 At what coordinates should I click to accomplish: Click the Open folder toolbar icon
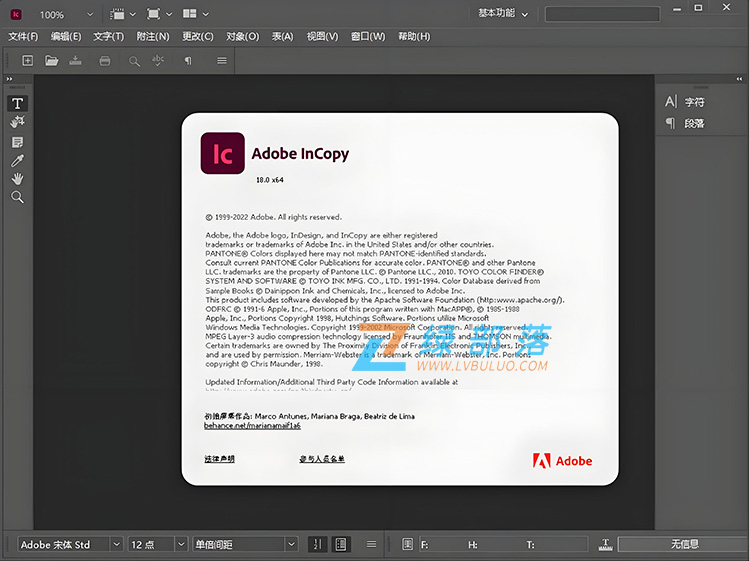tap(52, 61)
